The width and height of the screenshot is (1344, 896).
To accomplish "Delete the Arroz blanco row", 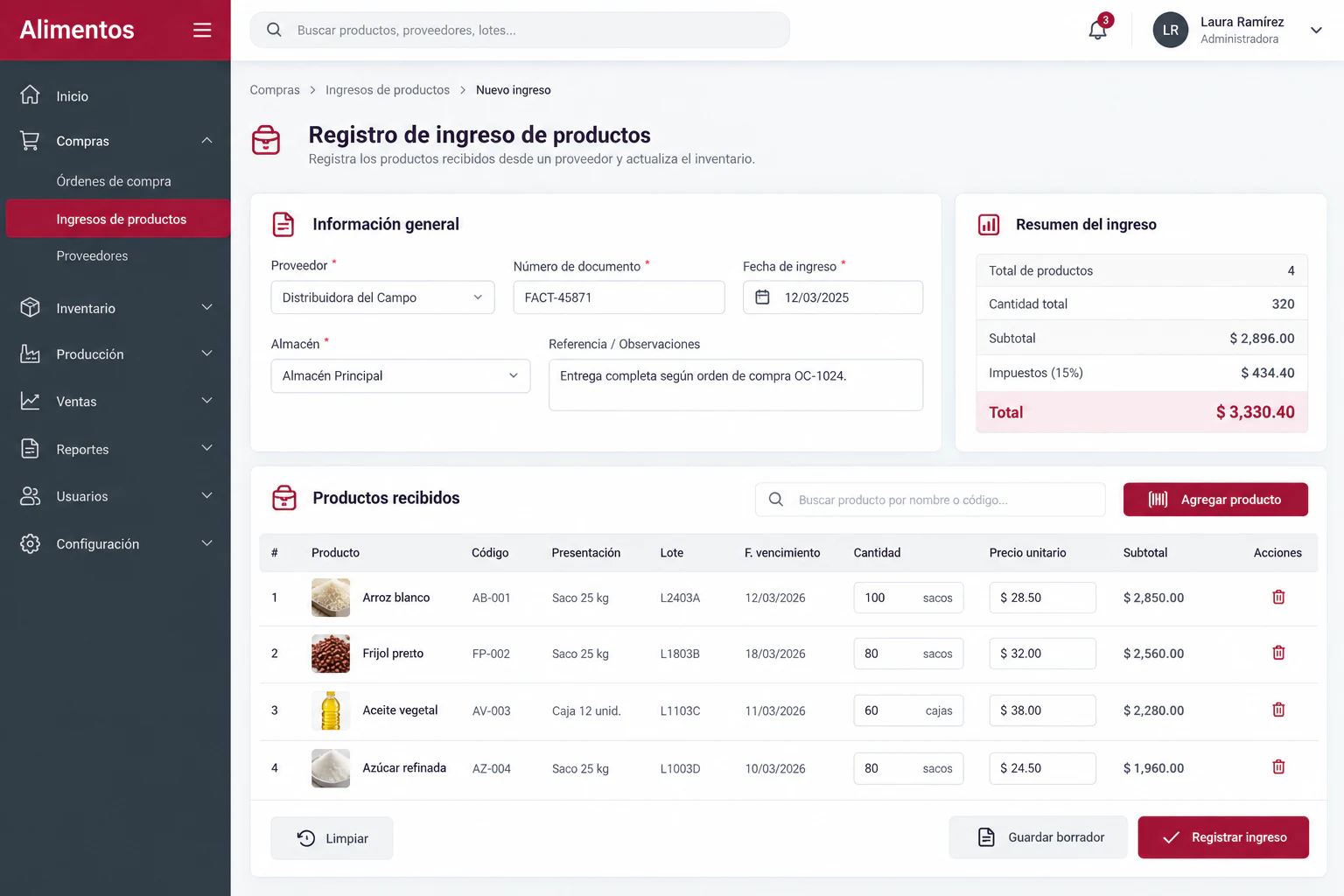I will pos(1278,597).
